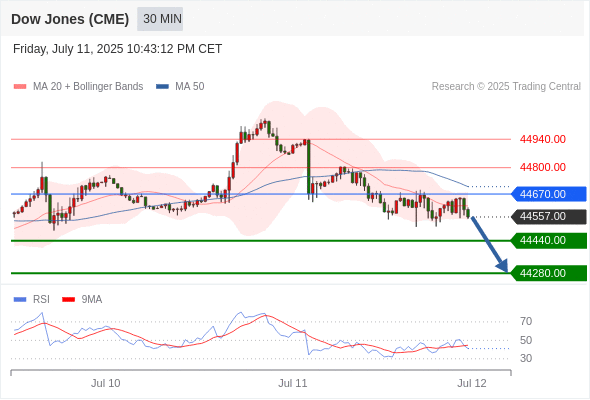590x400 pixels.
Task: Click the RSI 30 level label
Action: point(526,358)
